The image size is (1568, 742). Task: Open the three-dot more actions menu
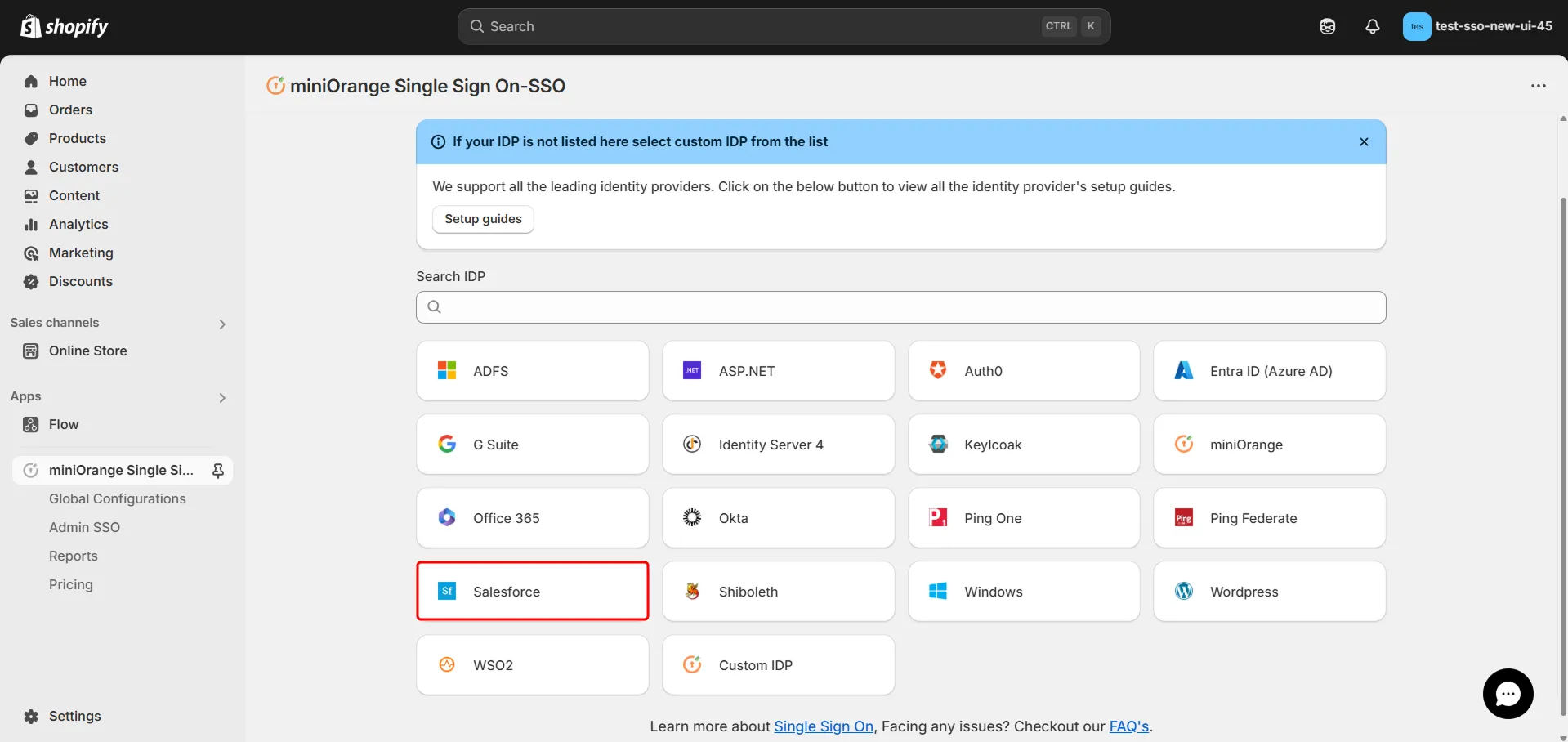click(1539, 86)
